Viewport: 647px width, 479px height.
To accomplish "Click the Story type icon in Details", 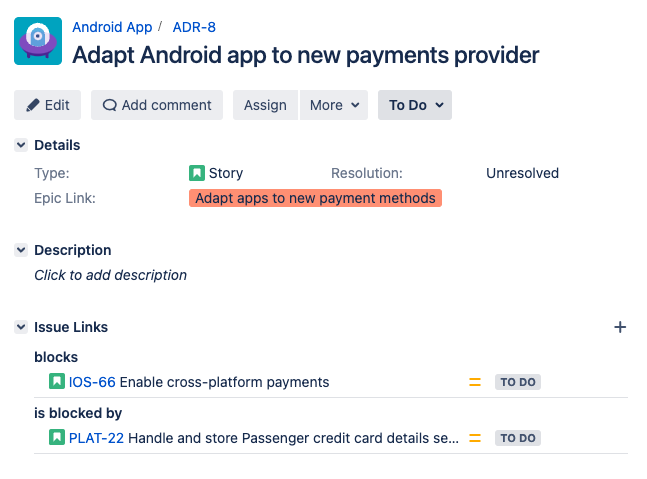I will click(x=197, y=173).
